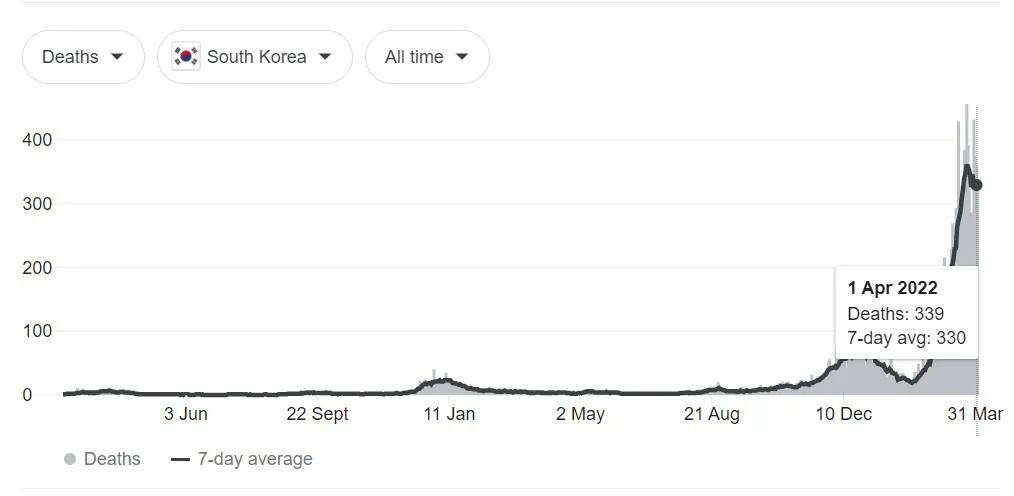Click the grey Deaths legend dot
The height and width of the screenshot is (496, 1014).
[x=70, y=459]
